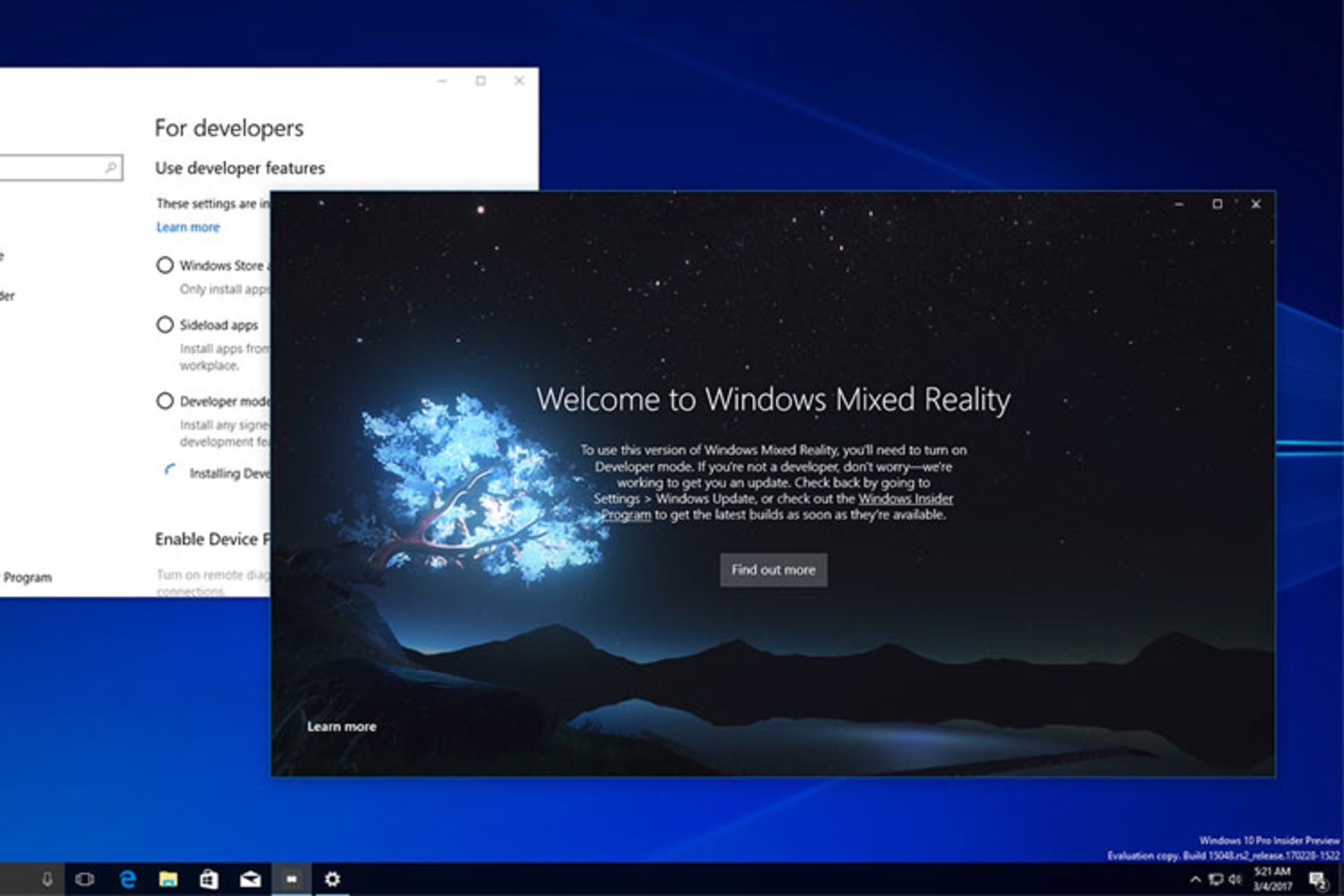Click Learn more under developer features
Viewport: 1344px width, 896px height.
pos(188,227)
